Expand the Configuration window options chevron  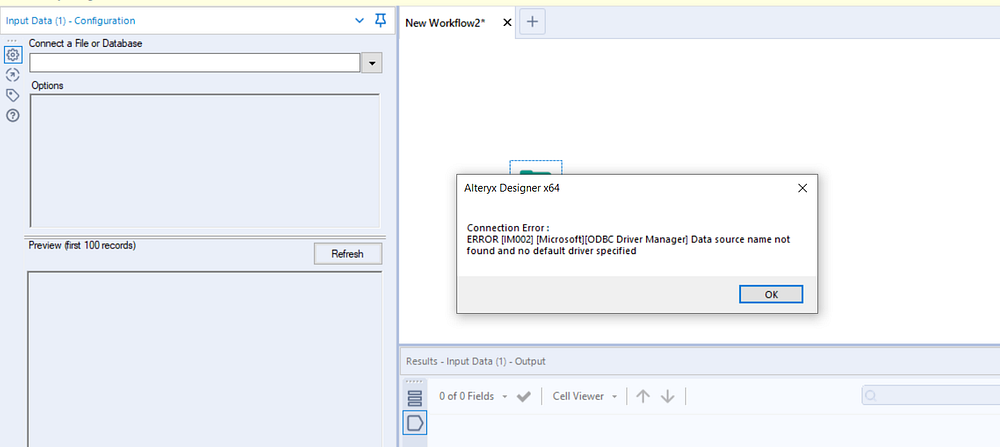359,21
